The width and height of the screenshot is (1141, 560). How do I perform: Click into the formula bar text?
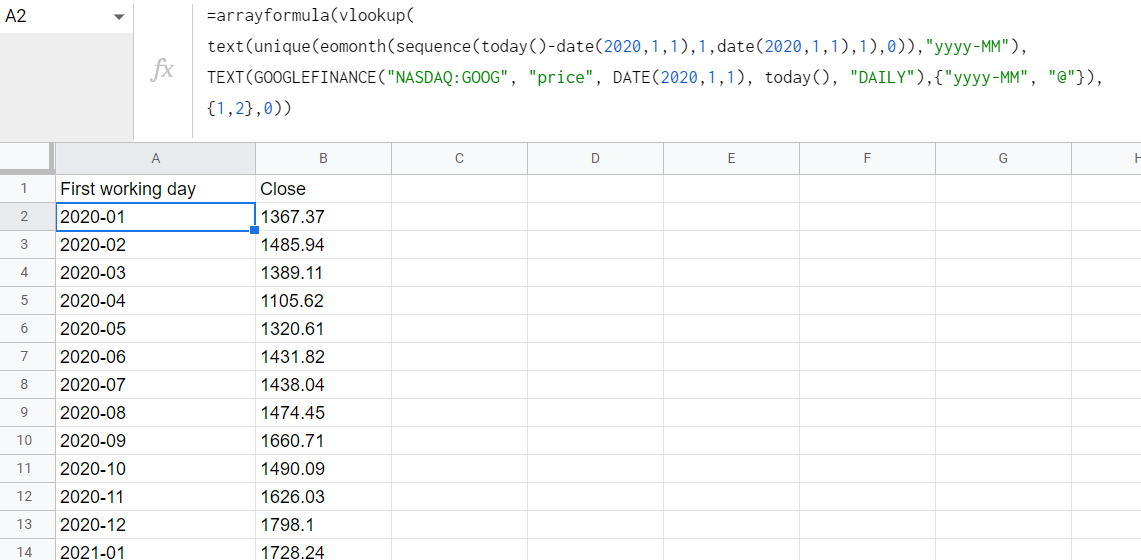point(655,63)
